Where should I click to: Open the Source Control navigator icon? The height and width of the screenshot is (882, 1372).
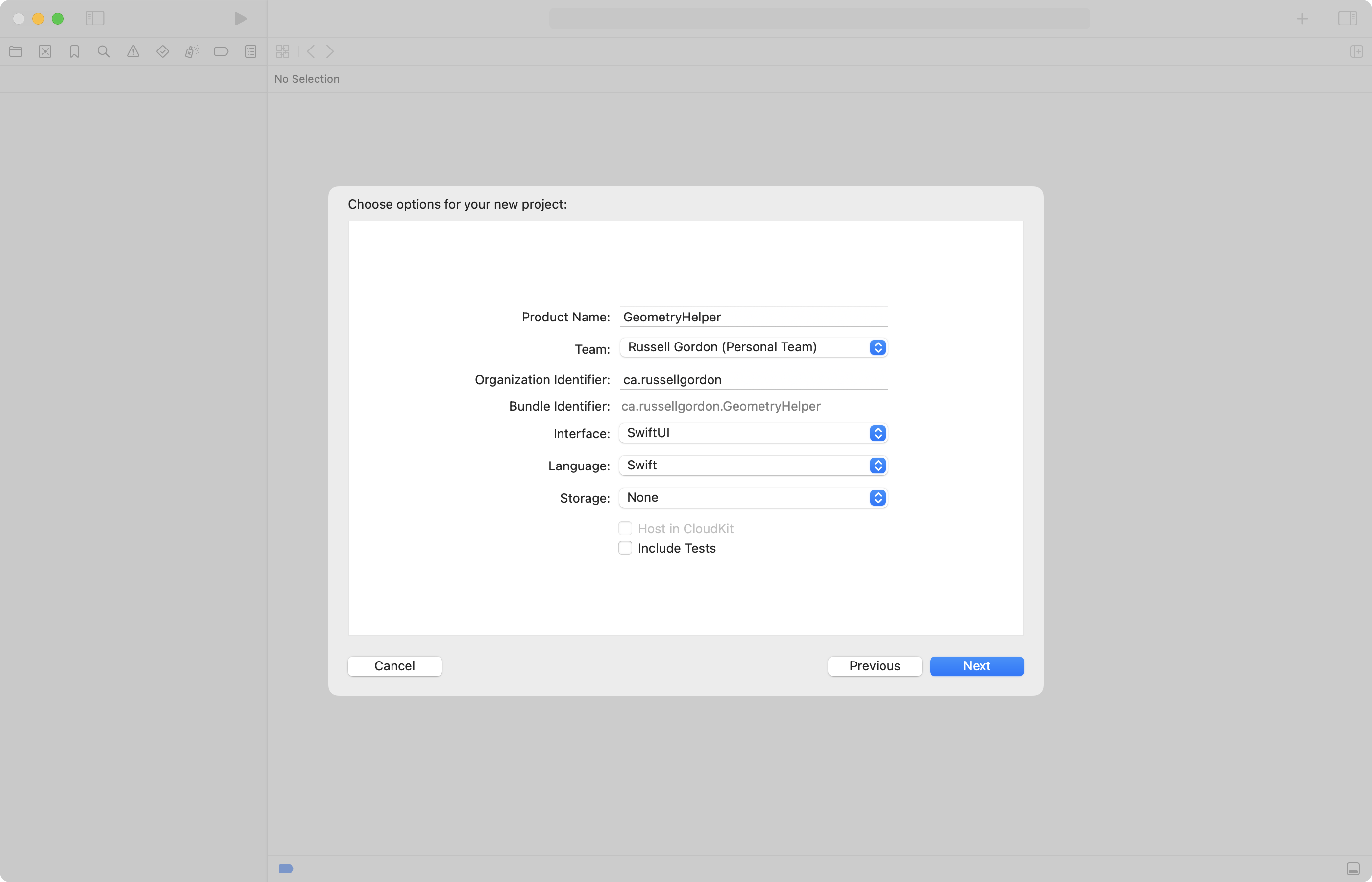tap(45, 51)
